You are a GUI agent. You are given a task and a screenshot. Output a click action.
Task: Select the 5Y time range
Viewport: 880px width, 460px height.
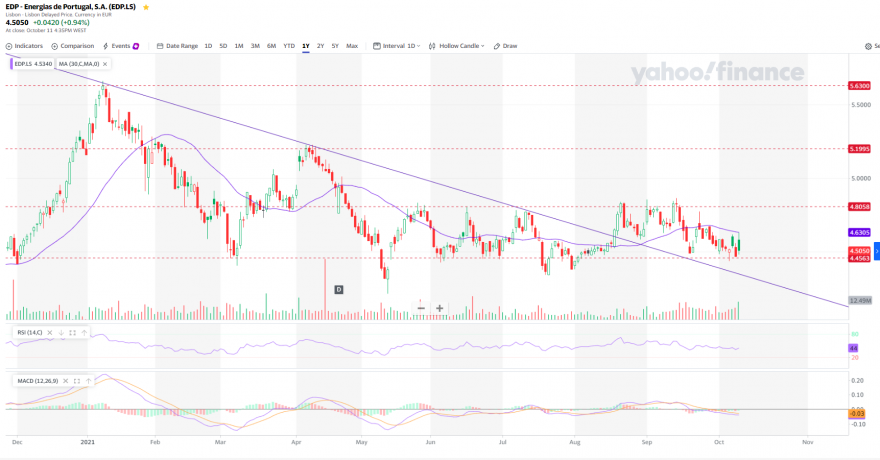pyautogui.click(x=335, y=46)
